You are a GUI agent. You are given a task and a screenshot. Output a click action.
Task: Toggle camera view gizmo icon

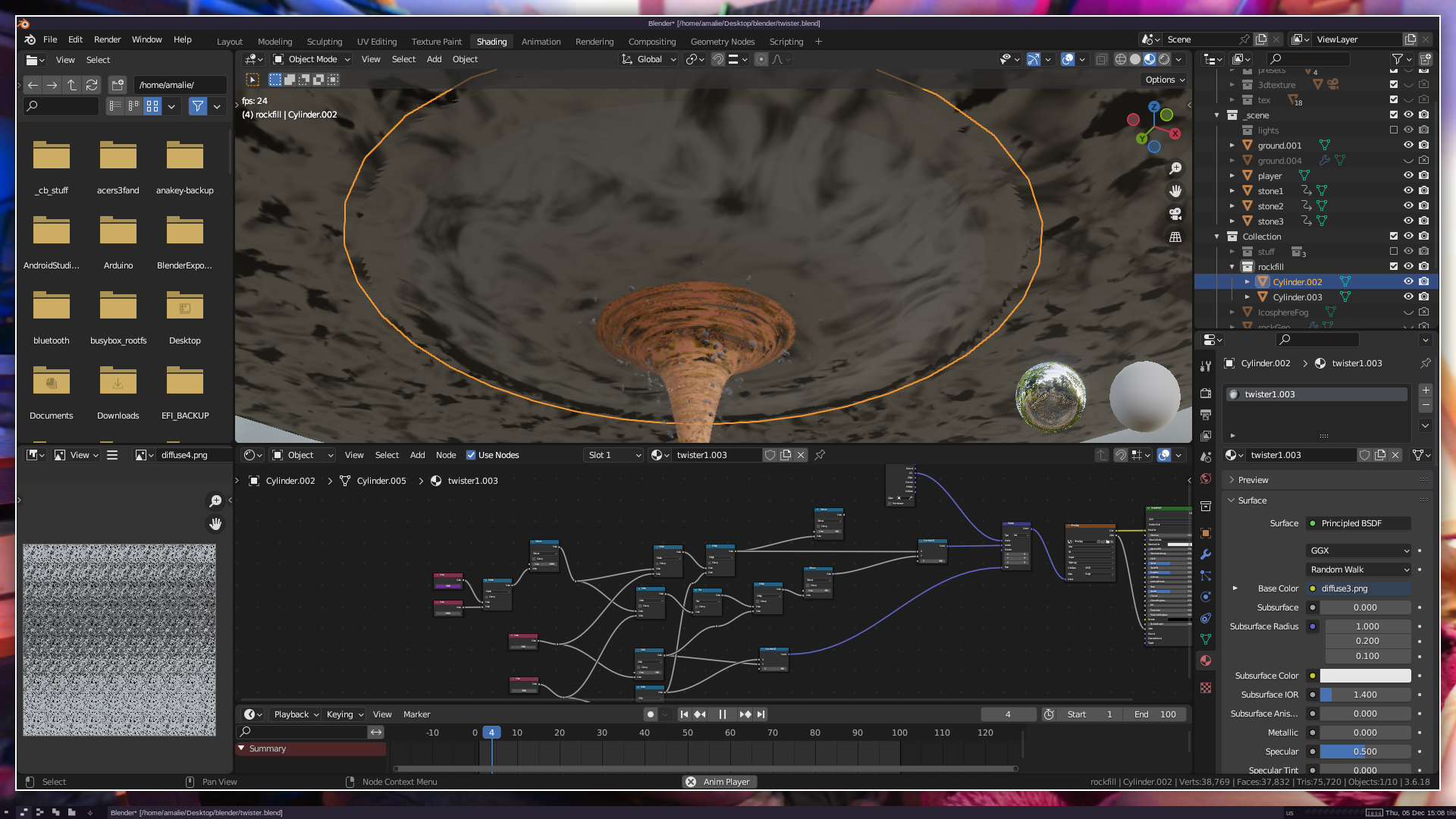(x=1175, y=214)
